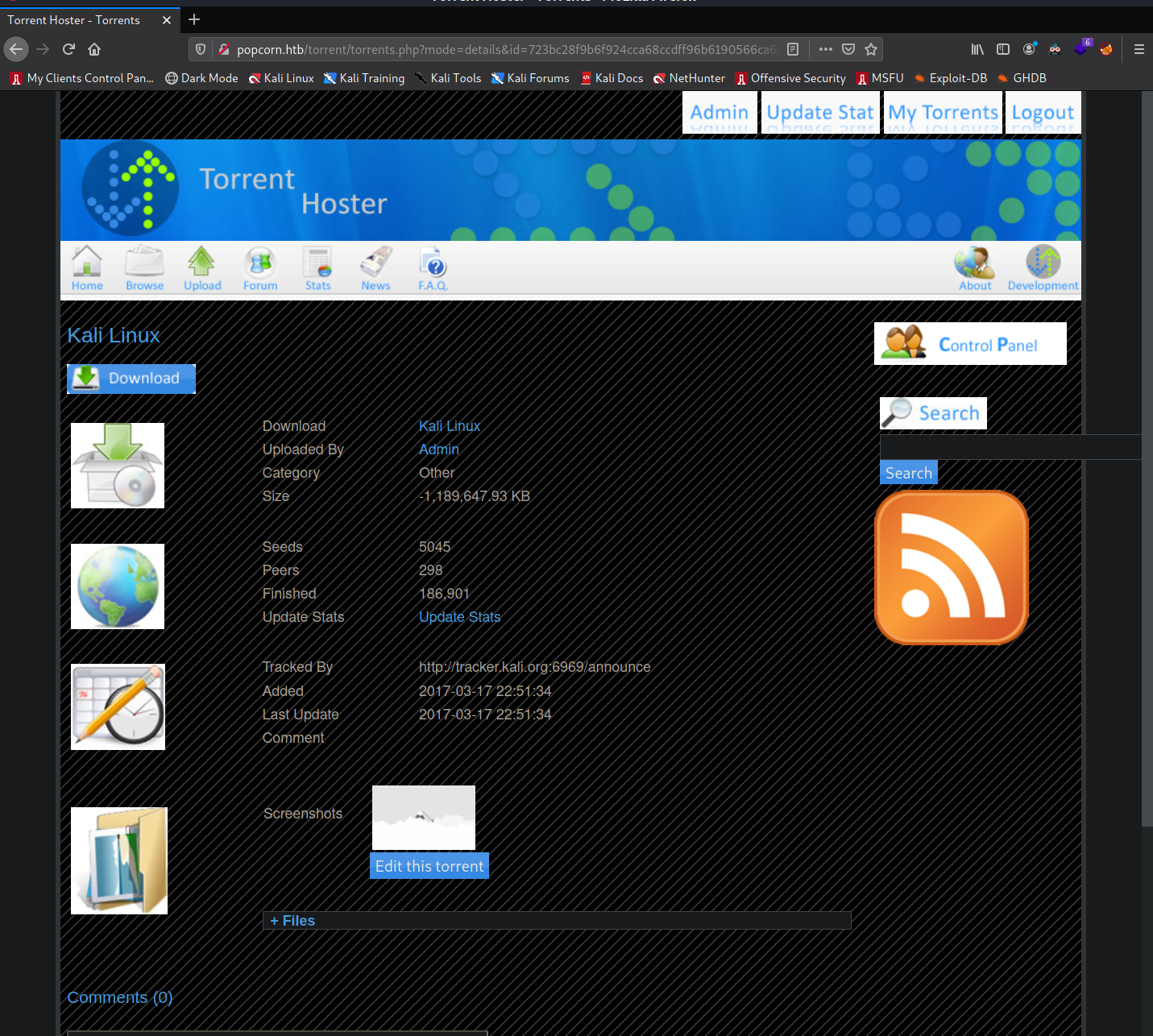Open the Kali Training bookmark

[x=364, y=78]
